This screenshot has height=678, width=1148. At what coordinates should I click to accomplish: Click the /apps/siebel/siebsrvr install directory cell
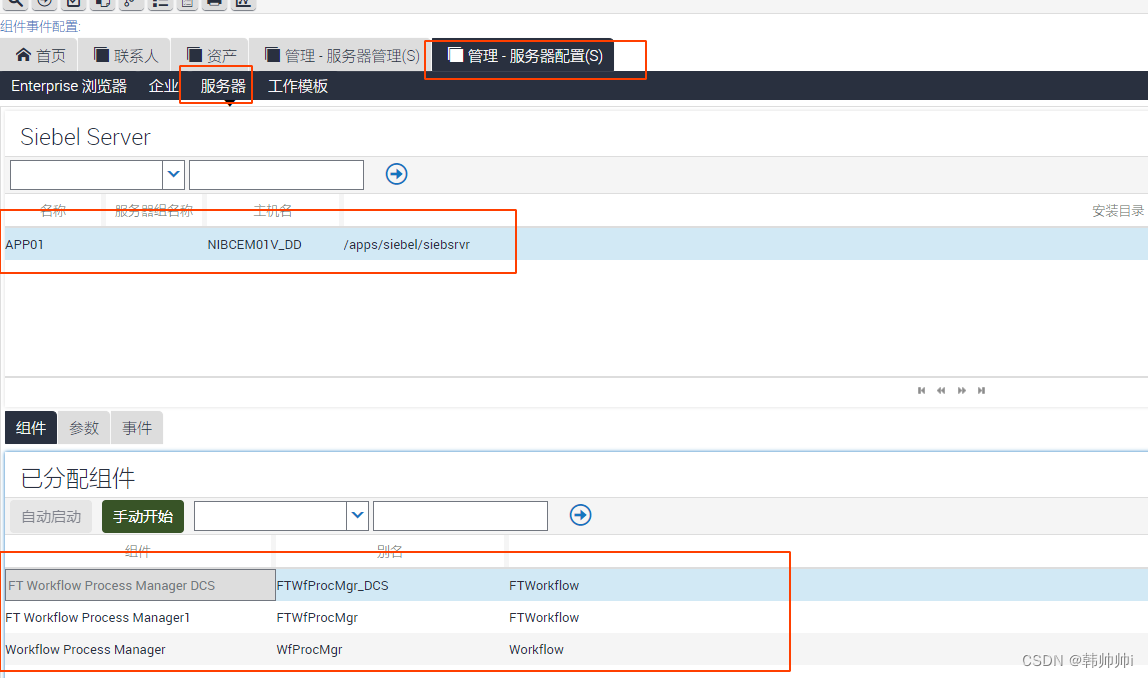(x=406, y=245)
